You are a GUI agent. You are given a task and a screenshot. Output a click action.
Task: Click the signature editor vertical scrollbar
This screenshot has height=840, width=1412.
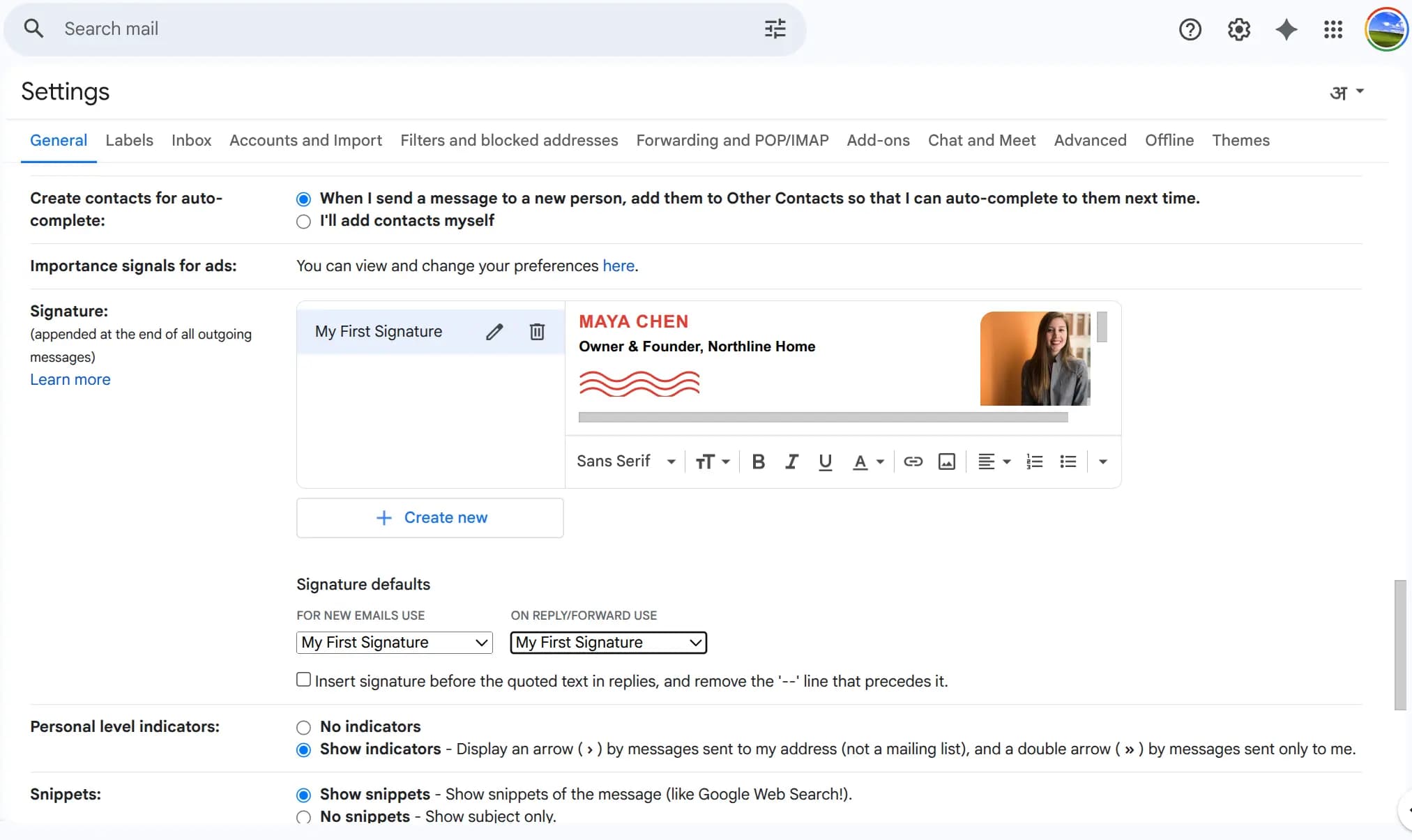tap(1102, 327)
